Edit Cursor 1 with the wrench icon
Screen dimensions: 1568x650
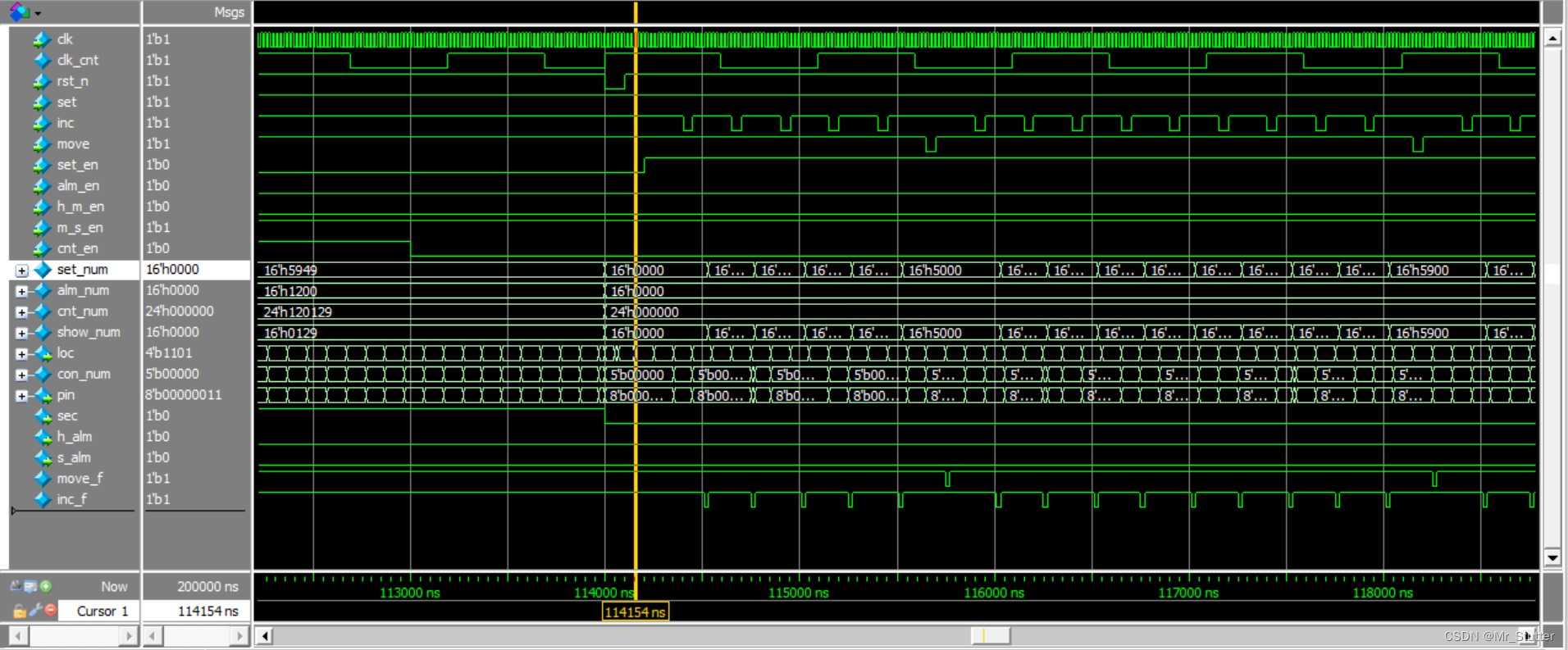[x=34, y=611]
